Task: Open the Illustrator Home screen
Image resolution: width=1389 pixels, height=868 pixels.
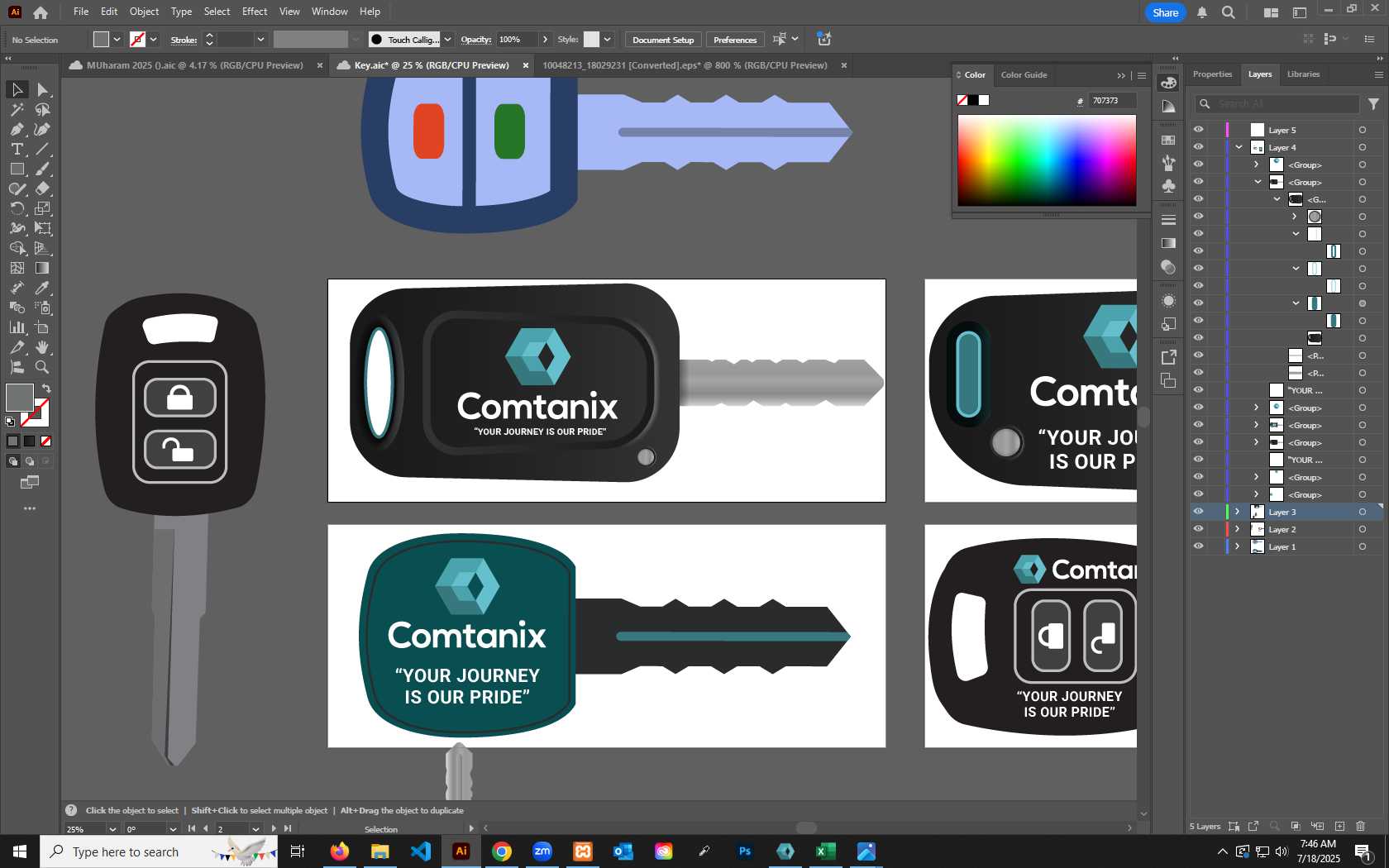Action: click(x=40, y=12)
